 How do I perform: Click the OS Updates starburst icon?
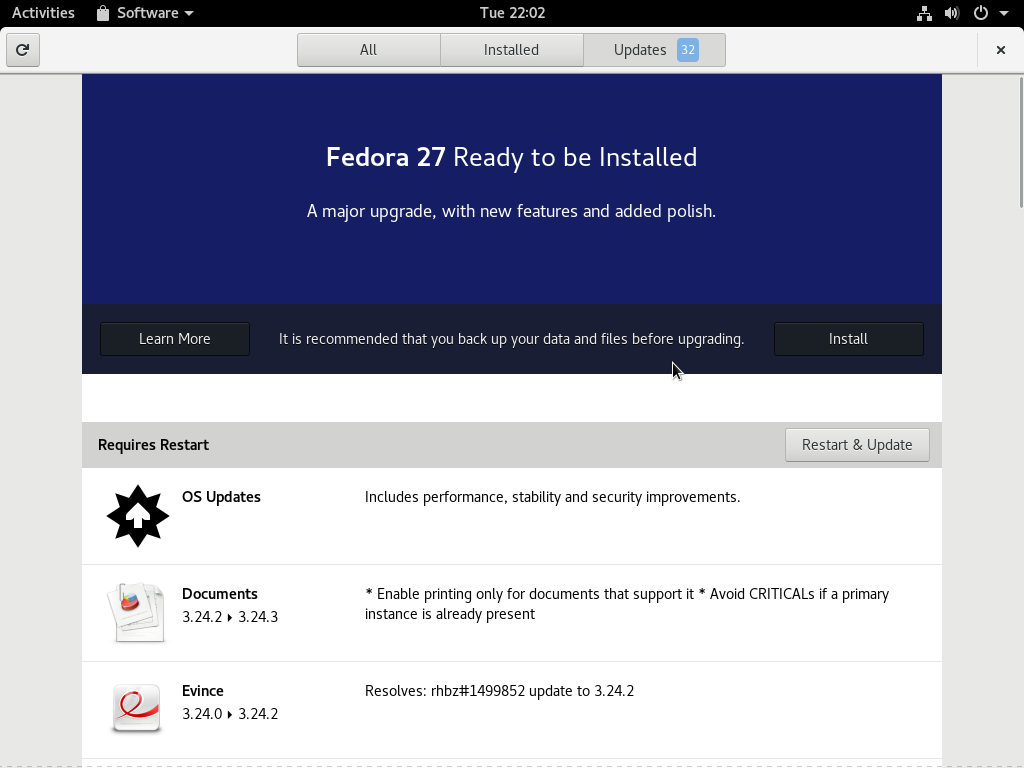tap(138, 516)
